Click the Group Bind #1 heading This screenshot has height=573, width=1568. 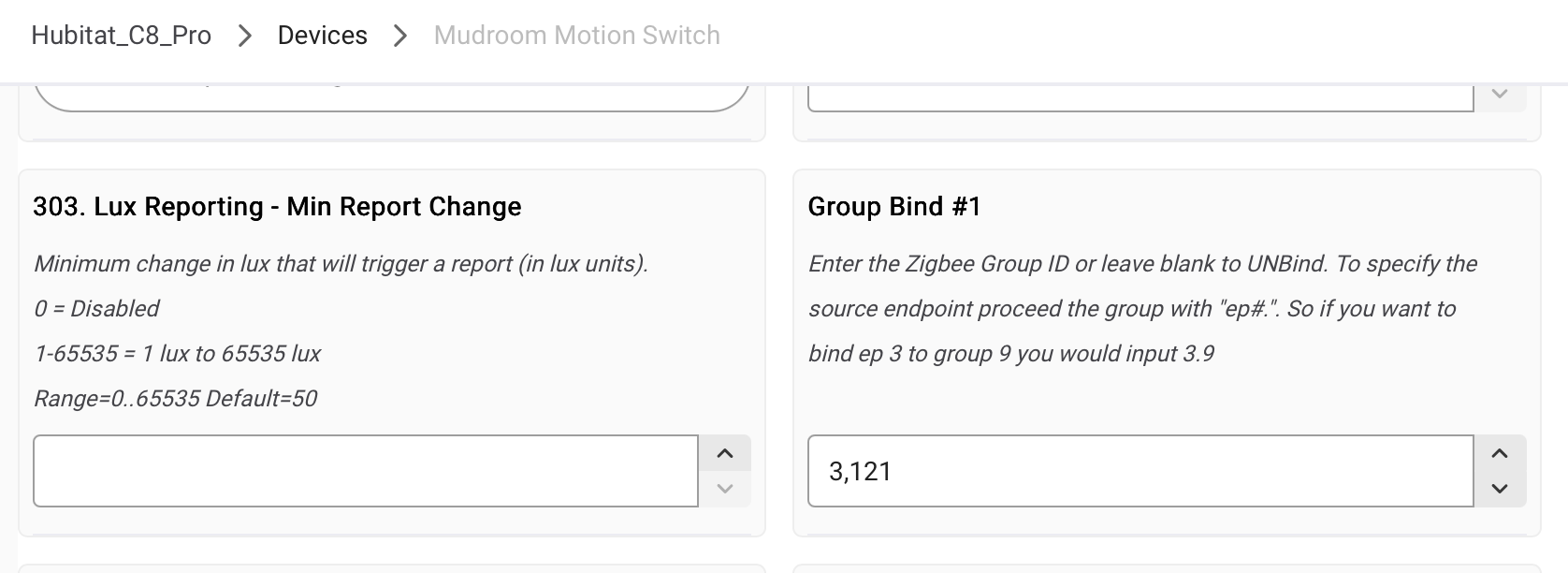[894, 207]
